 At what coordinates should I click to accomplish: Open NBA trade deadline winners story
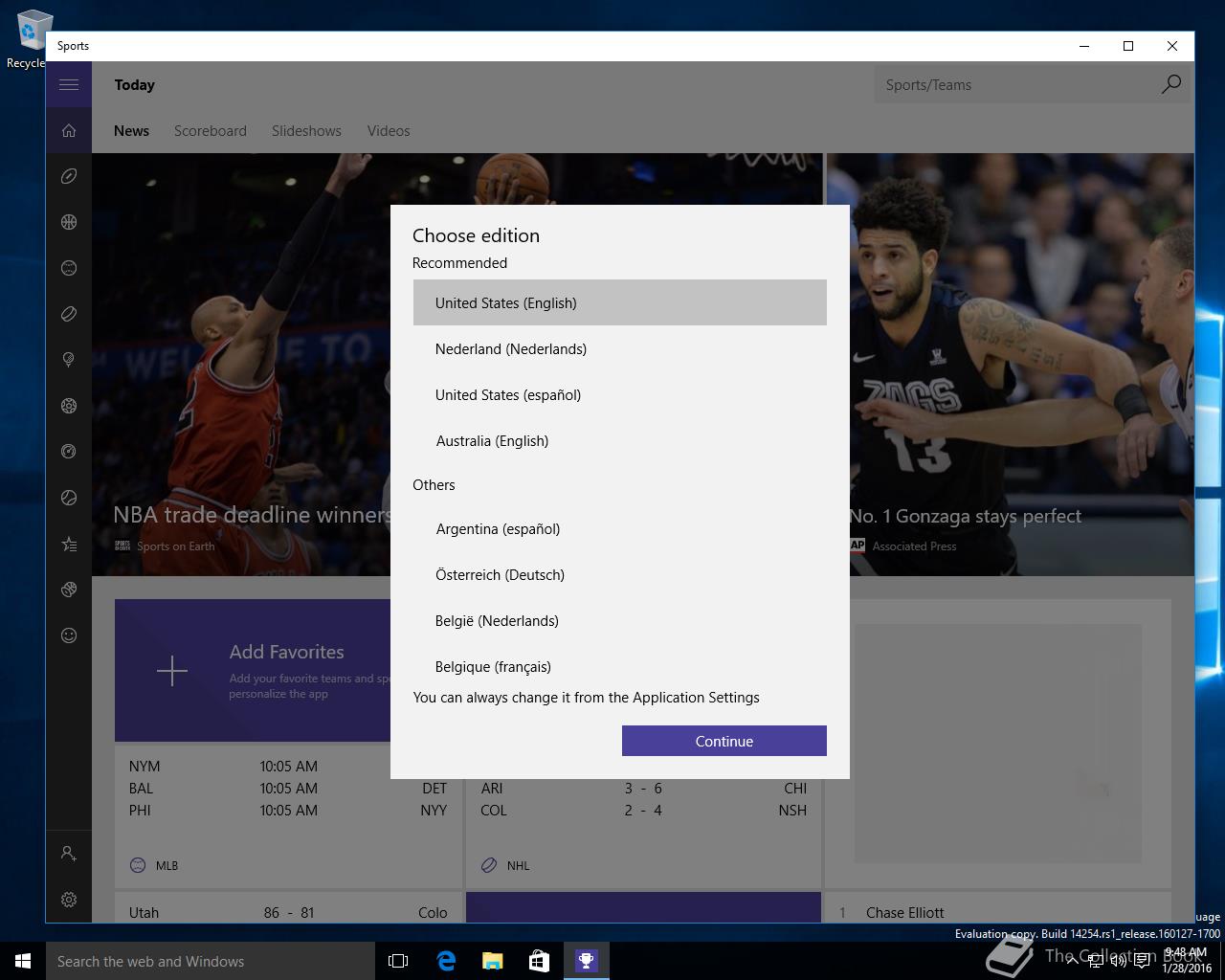[253, 515]
